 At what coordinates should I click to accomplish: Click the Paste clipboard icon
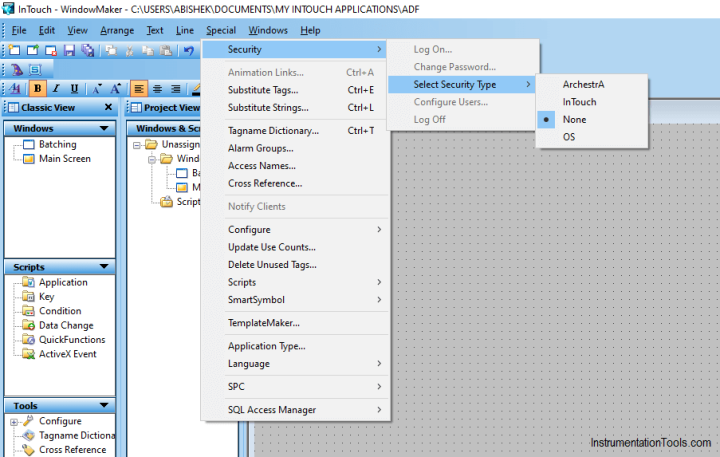[x=166, y=50]
